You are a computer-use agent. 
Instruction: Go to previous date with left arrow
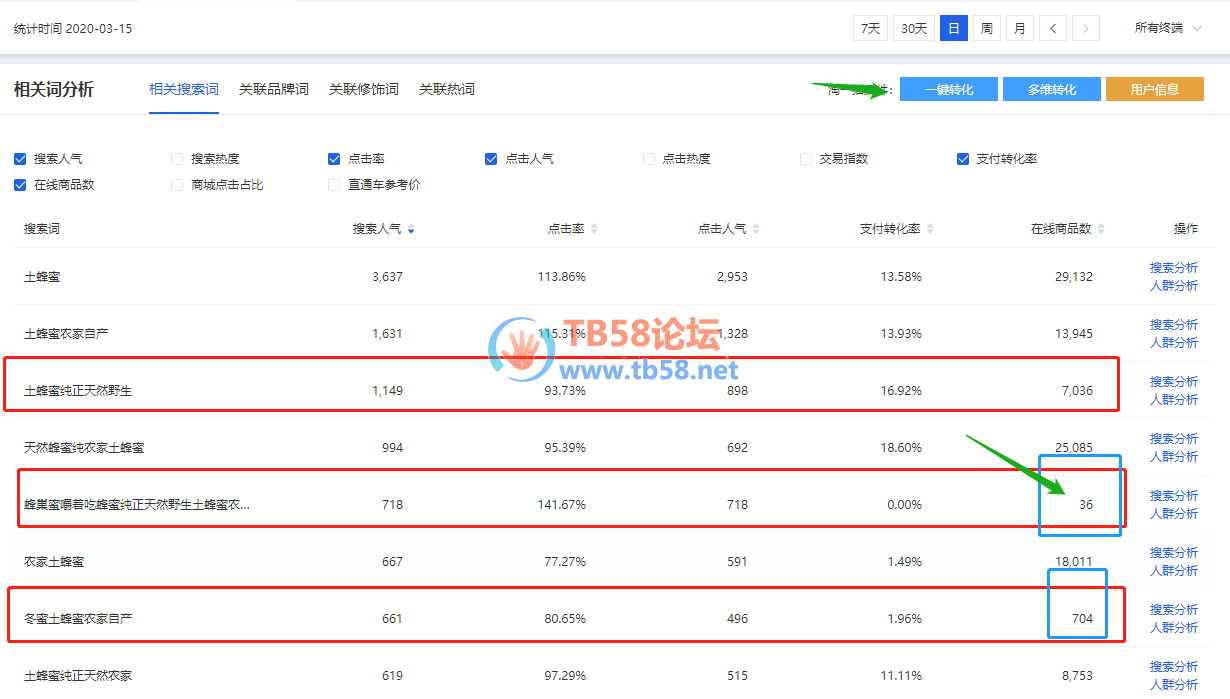(1053, 28)
